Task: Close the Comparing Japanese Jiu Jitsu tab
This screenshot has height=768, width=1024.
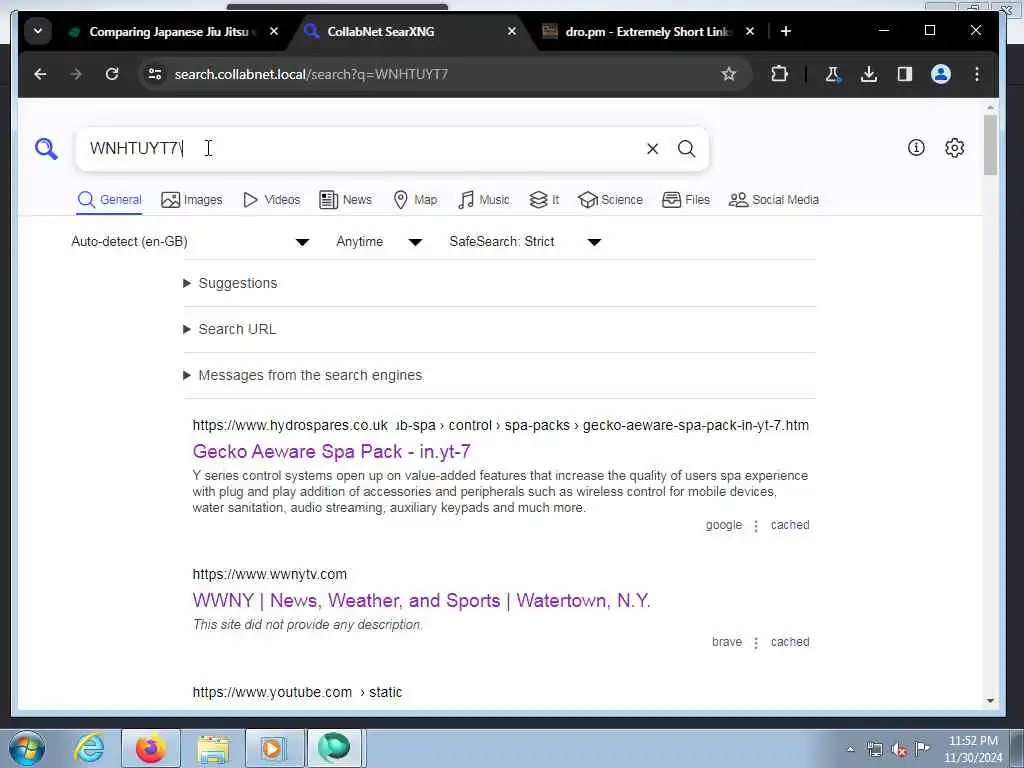Action: coord(274,31)
